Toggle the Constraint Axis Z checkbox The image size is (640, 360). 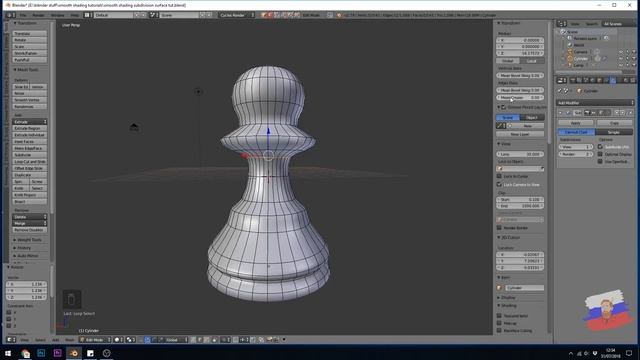[x=9, y=325]
